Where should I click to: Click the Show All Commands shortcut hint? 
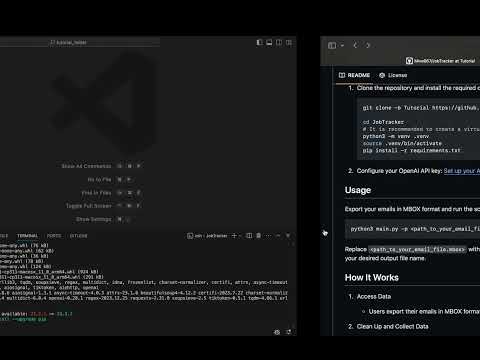101,166
